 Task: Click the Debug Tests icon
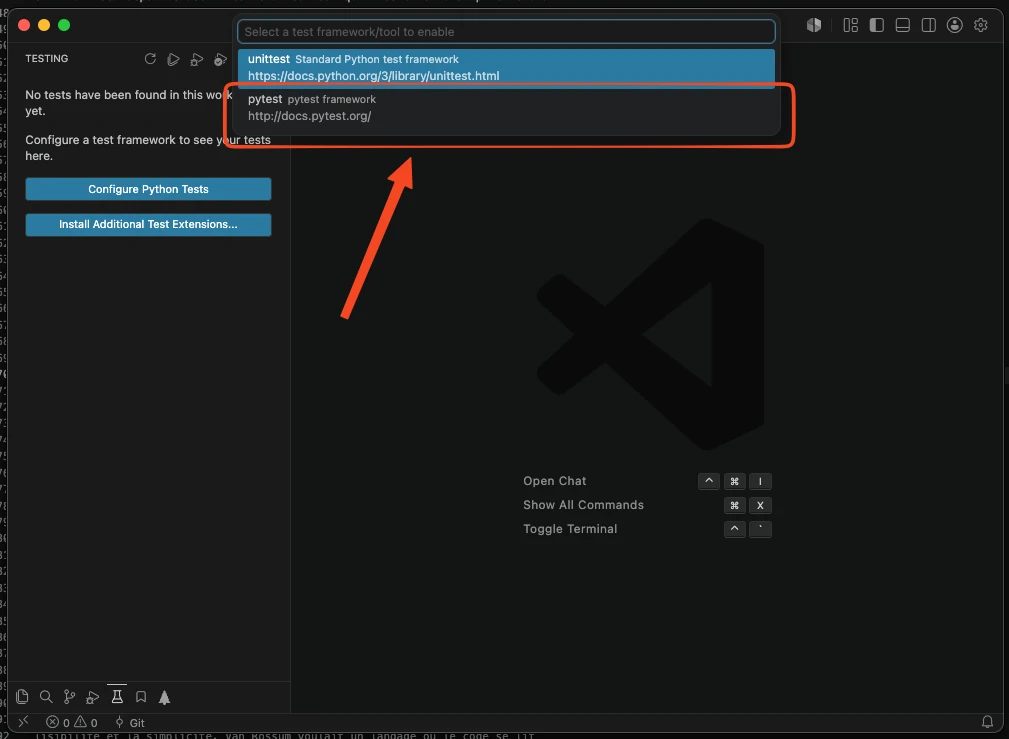196,60
